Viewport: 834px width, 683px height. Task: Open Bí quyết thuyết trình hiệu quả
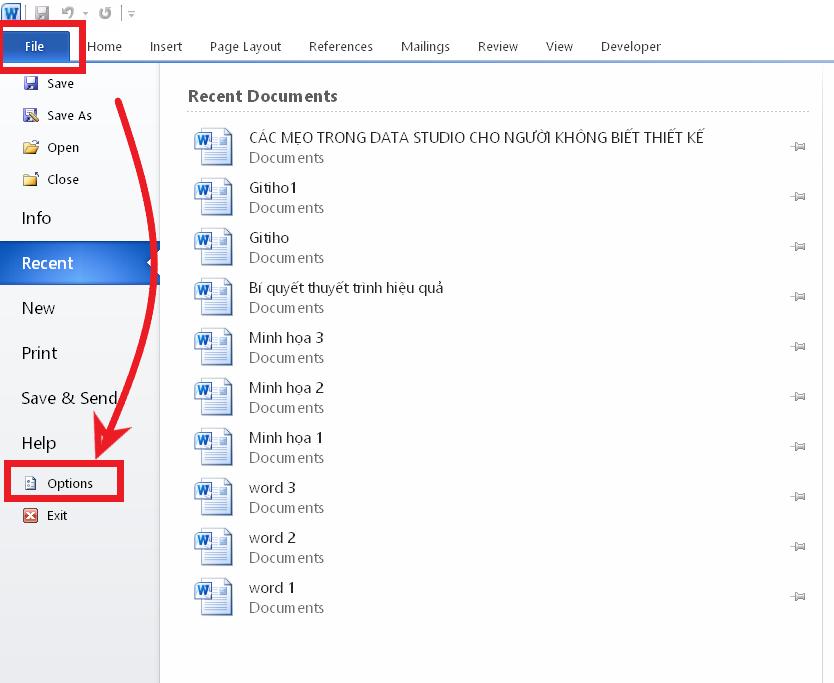pos(500,297)
